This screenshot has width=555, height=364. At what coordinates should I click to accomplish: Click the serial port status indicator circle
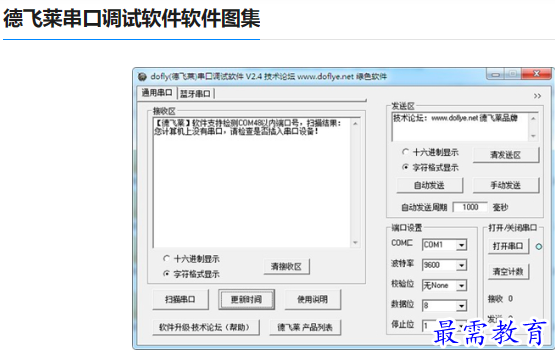(539, 246)
